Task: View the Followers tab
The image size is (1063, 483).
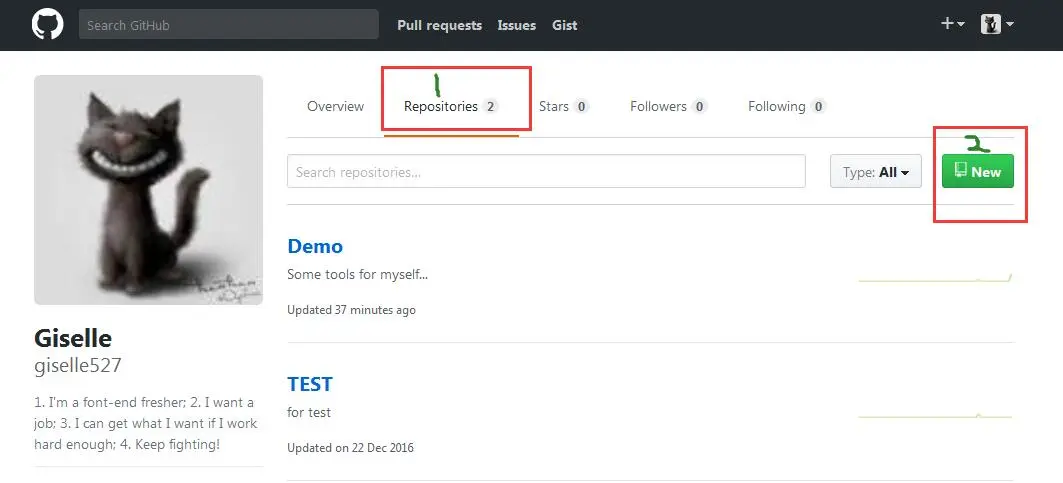Action: click(668, 107)
